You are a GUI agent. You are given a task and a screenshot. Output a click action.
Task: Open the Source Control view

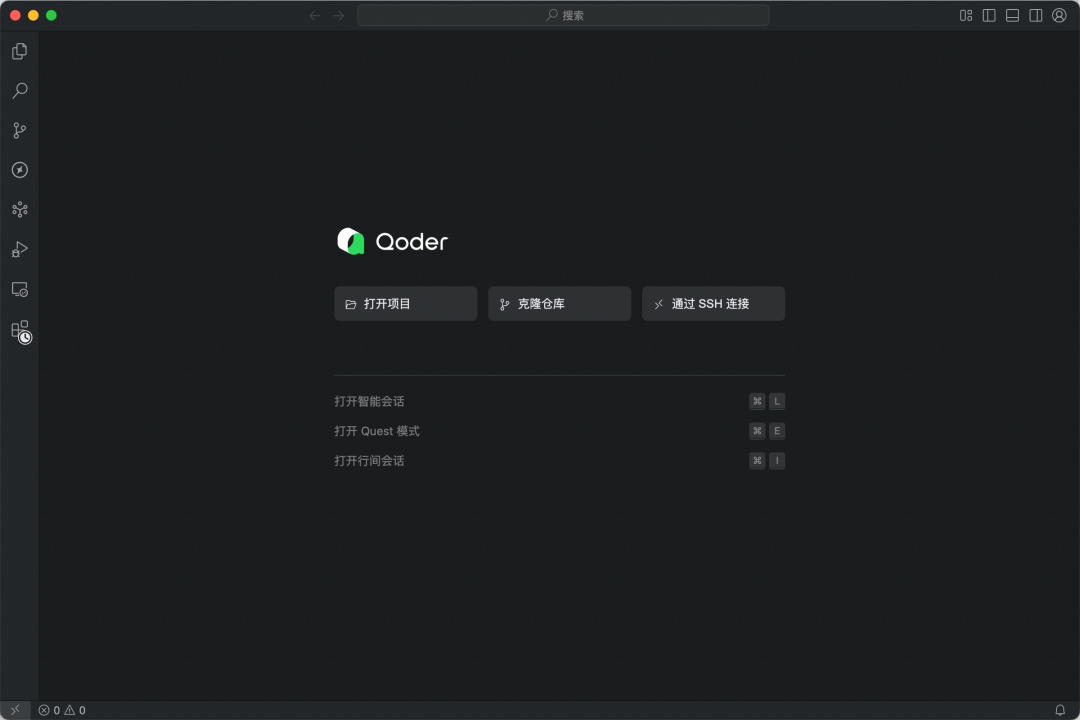pos(19,130)
